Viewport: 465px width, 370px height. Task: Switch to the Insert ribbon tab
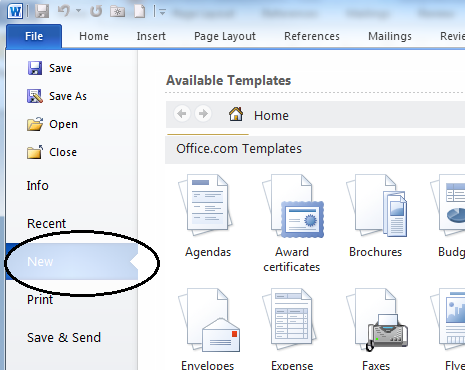coord(151,36)
